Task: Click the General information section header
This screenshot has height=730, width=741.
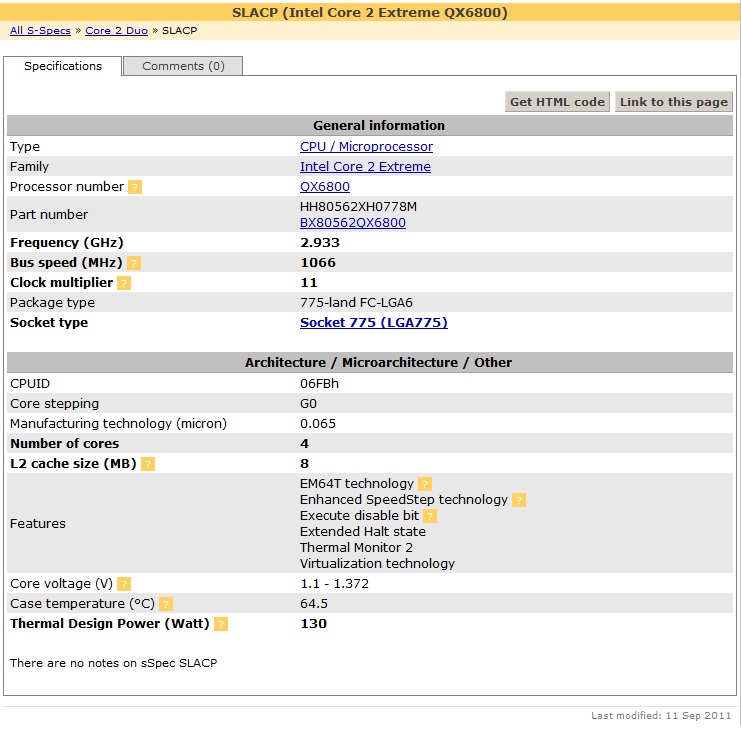Action: pos(370,126)
